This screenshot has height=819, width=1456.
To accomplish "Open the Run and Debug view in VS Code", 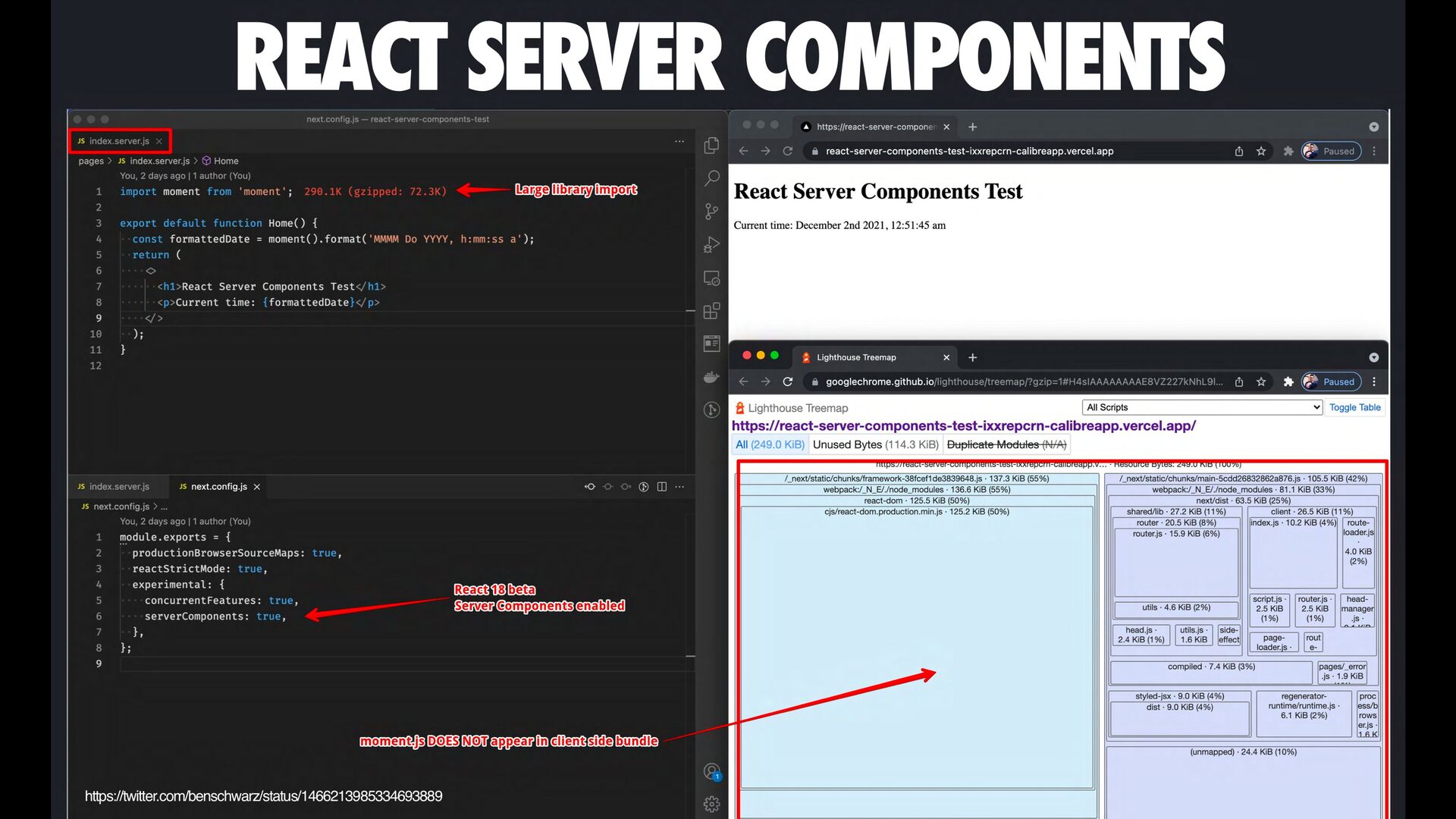I will coord(711,245).
